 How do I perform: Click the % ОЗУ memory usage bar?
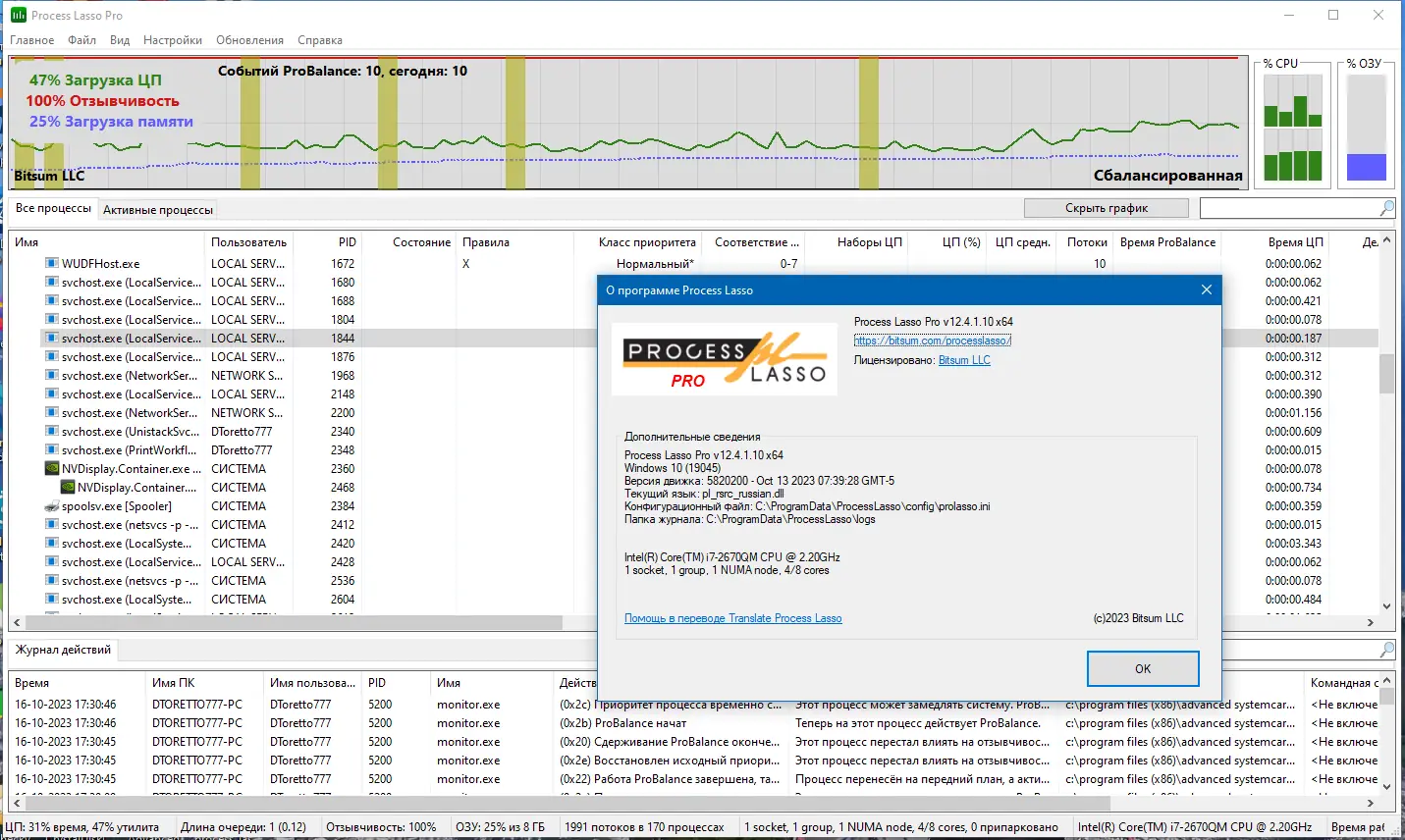(1367, 128)
